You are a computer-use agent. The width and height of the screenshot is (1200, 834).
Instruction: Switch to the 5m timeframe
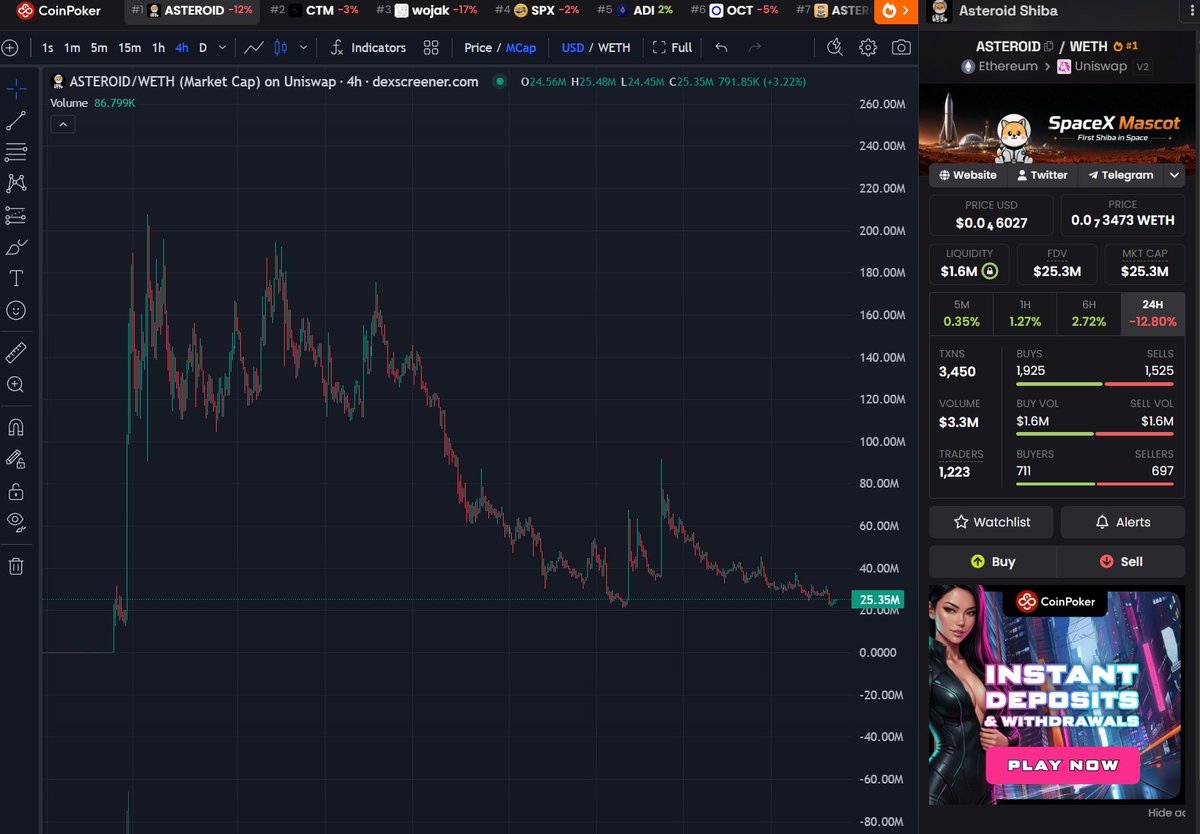(x=99, y=47)
